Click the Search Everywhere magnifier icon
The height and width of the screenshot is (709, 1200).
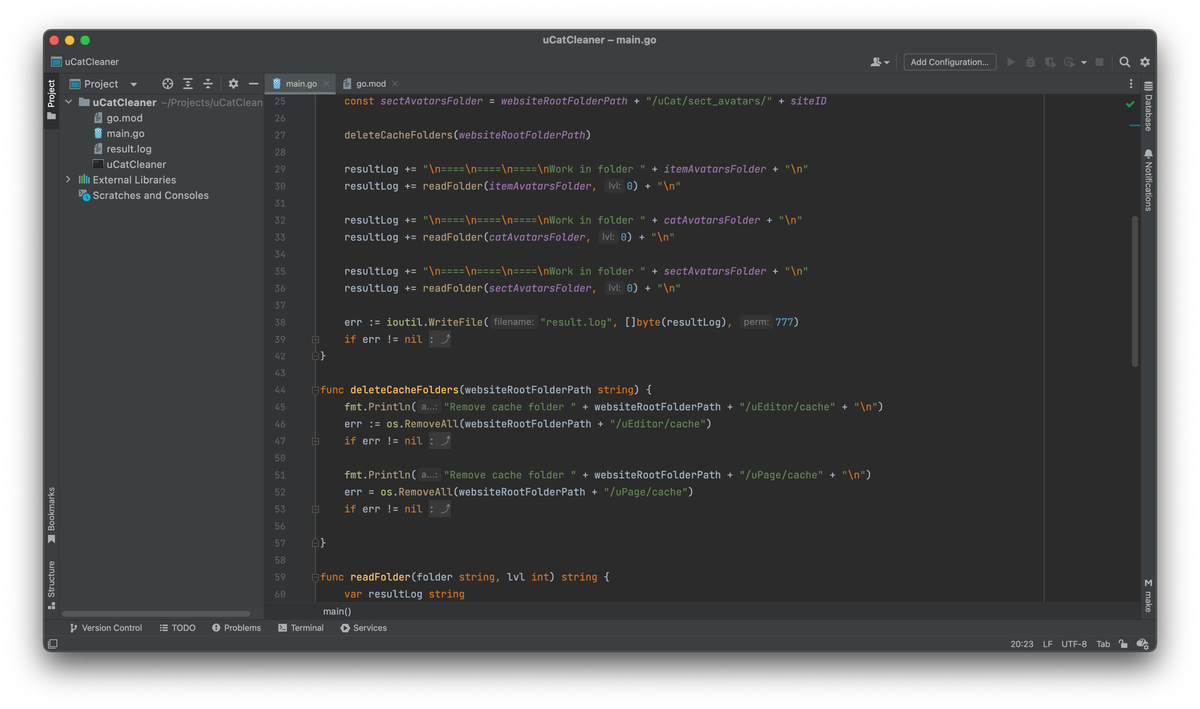(x=1125, y=62)
